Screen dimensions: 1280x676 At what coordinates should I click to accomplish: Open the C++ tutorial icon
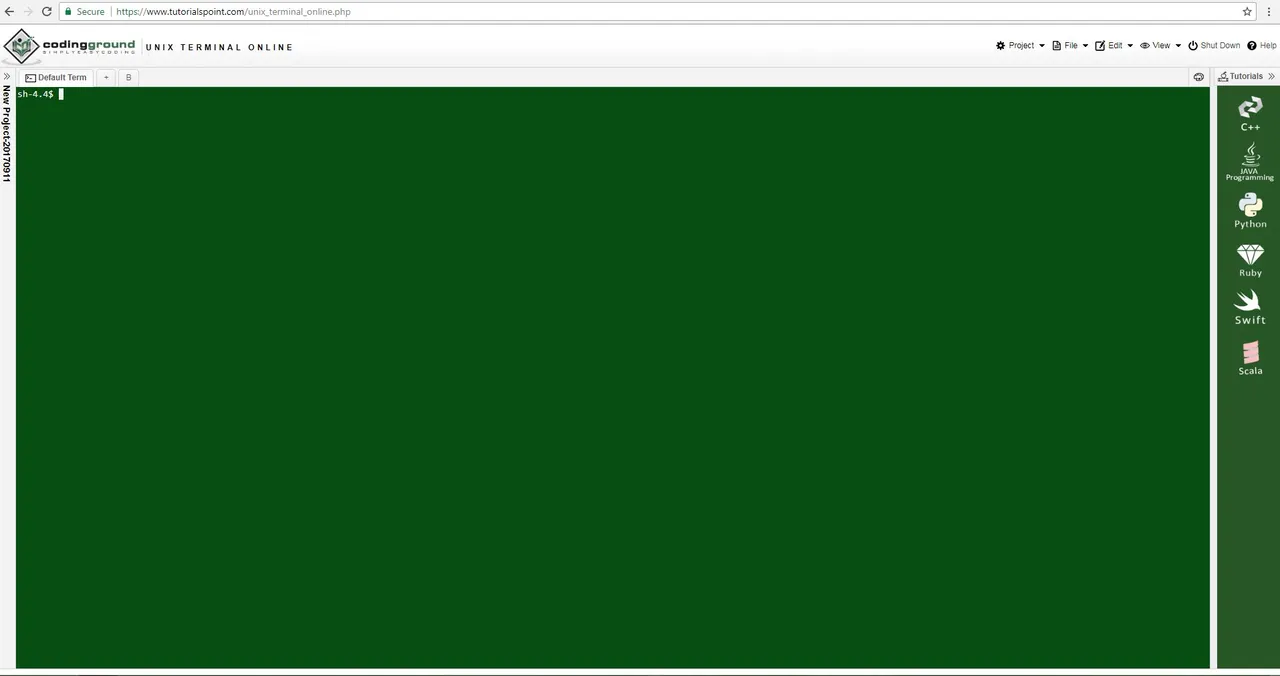click(1250, 114)
